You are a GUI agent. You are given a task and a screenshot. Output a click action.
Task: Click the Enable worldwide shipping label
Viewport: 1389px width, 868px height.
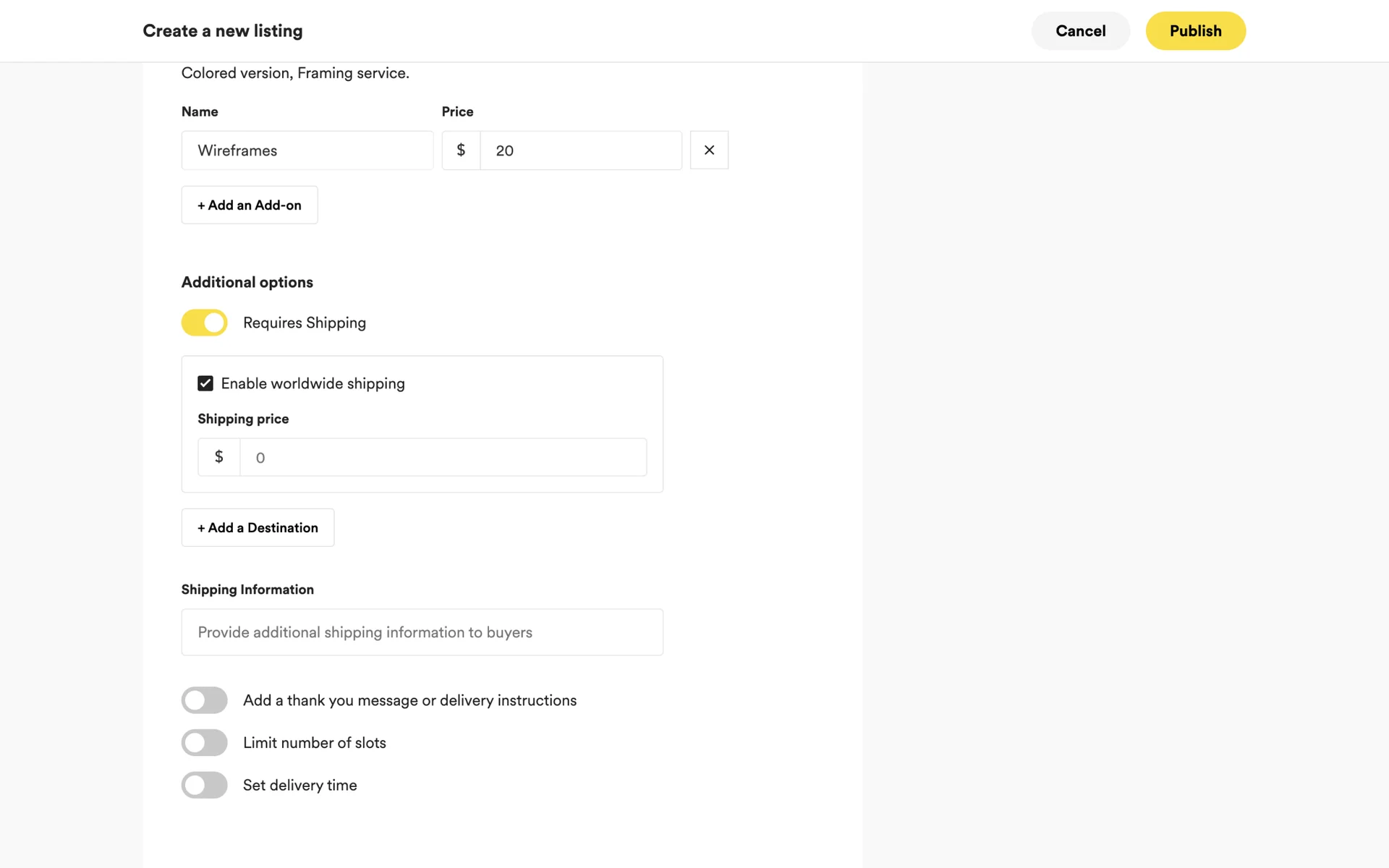click(313, 383)
